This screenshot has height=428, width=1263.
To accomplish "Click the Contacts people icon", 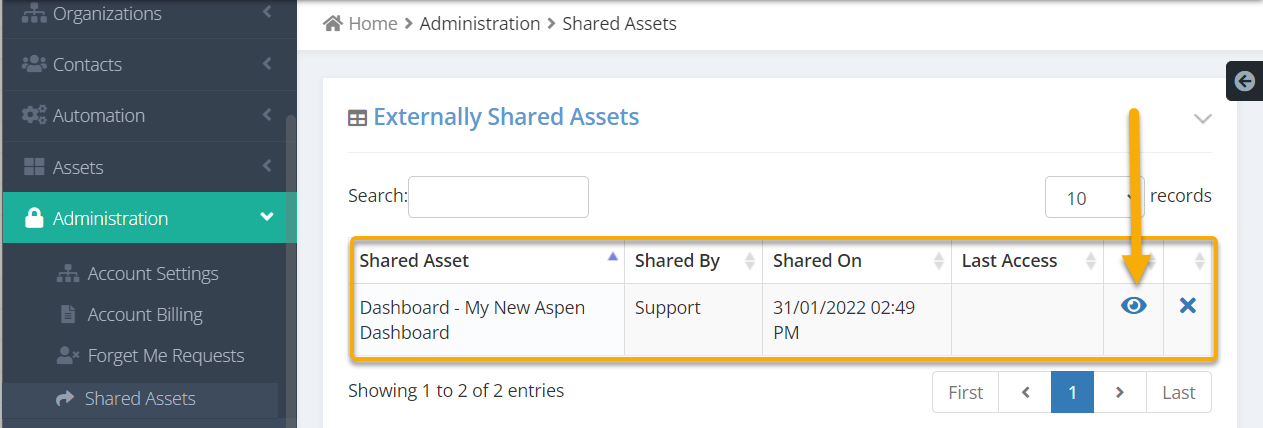I will coord(34,64).
